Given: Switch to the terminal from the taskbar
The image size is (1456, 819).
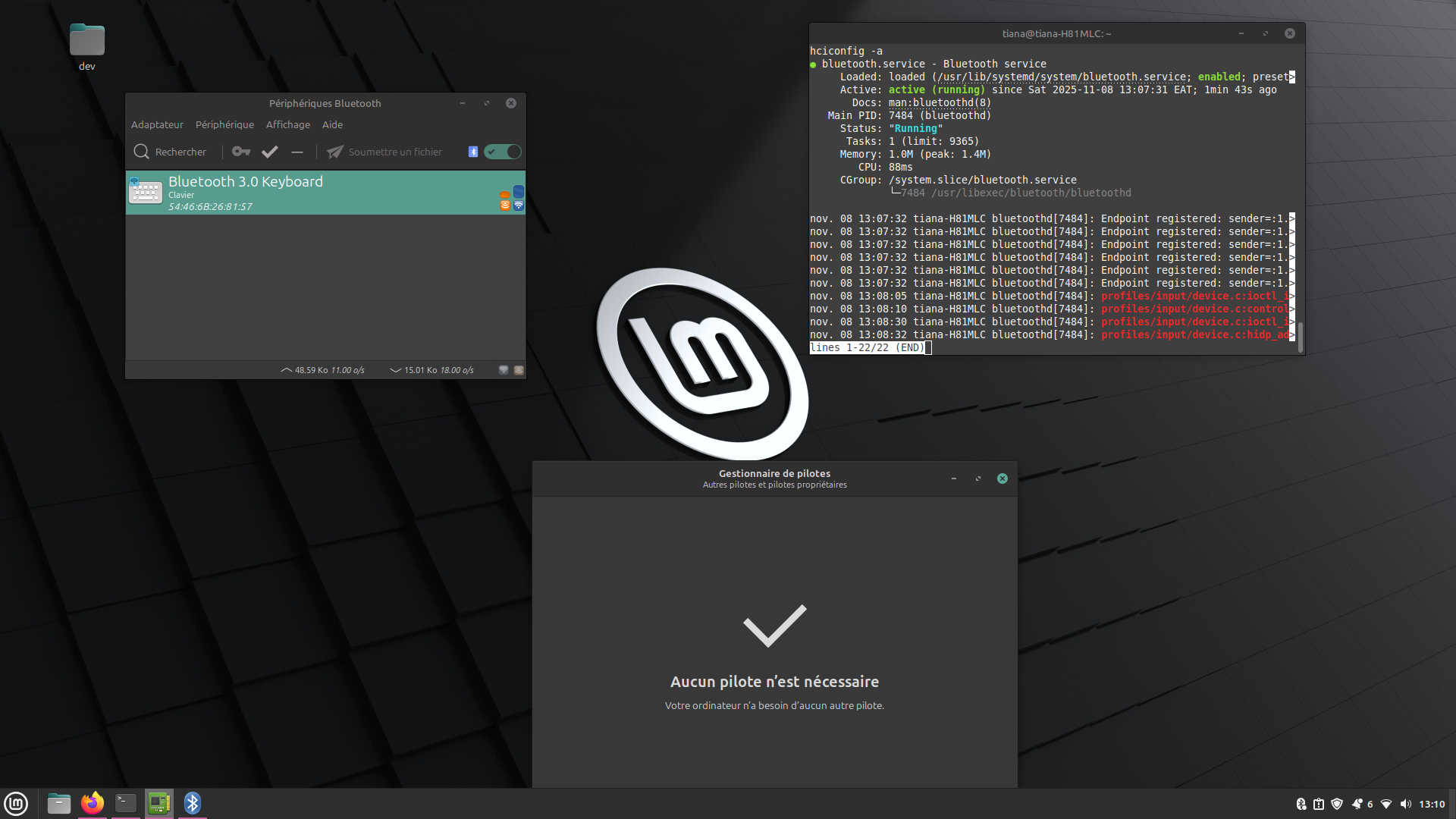Looking at the screenshot, I should pos(126,803).
